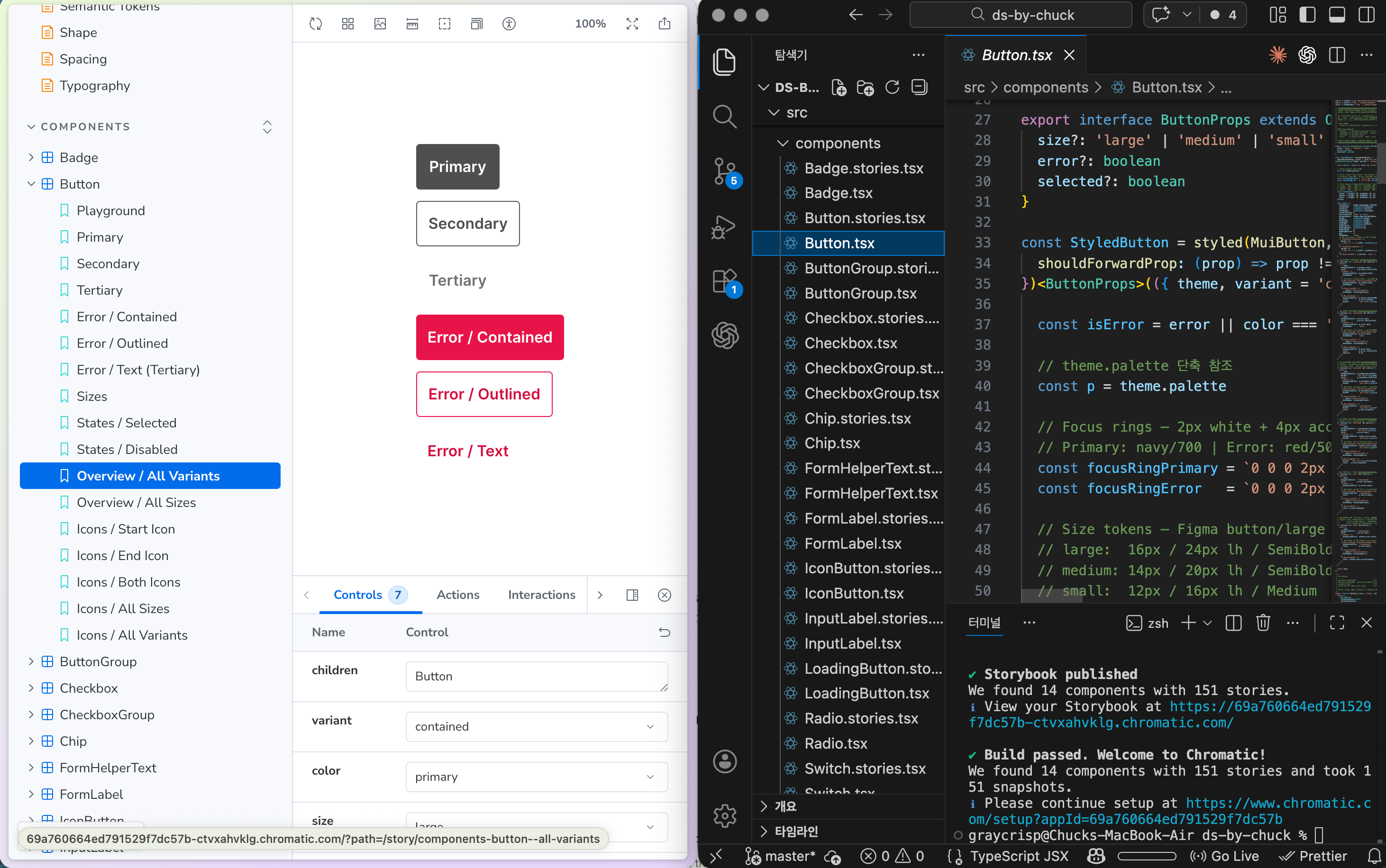Open the Extensions view icon

point(725,280)
